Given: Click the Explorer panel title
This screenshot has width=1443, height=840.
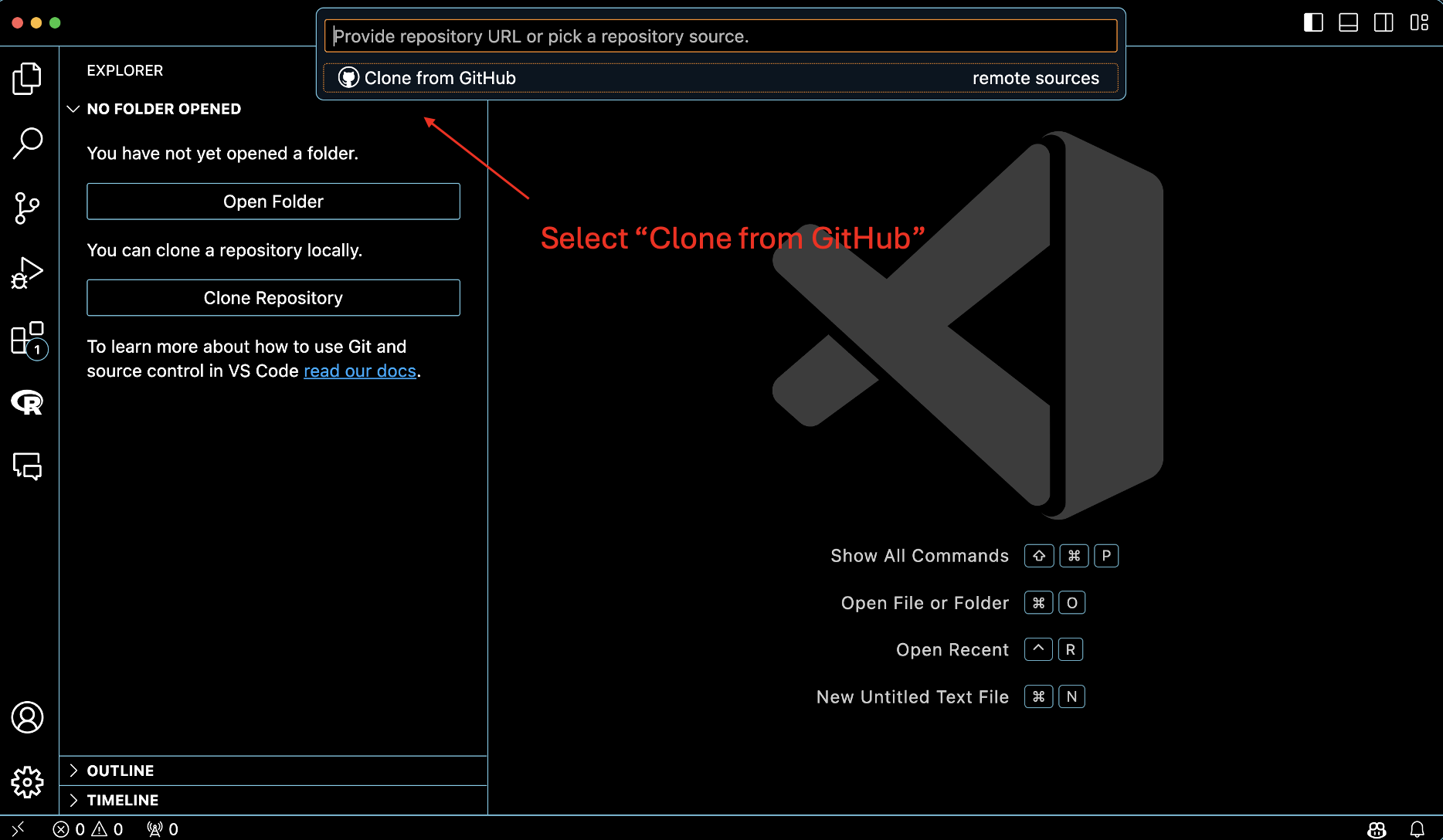Looking at the screenshot, I should point(124,70).
